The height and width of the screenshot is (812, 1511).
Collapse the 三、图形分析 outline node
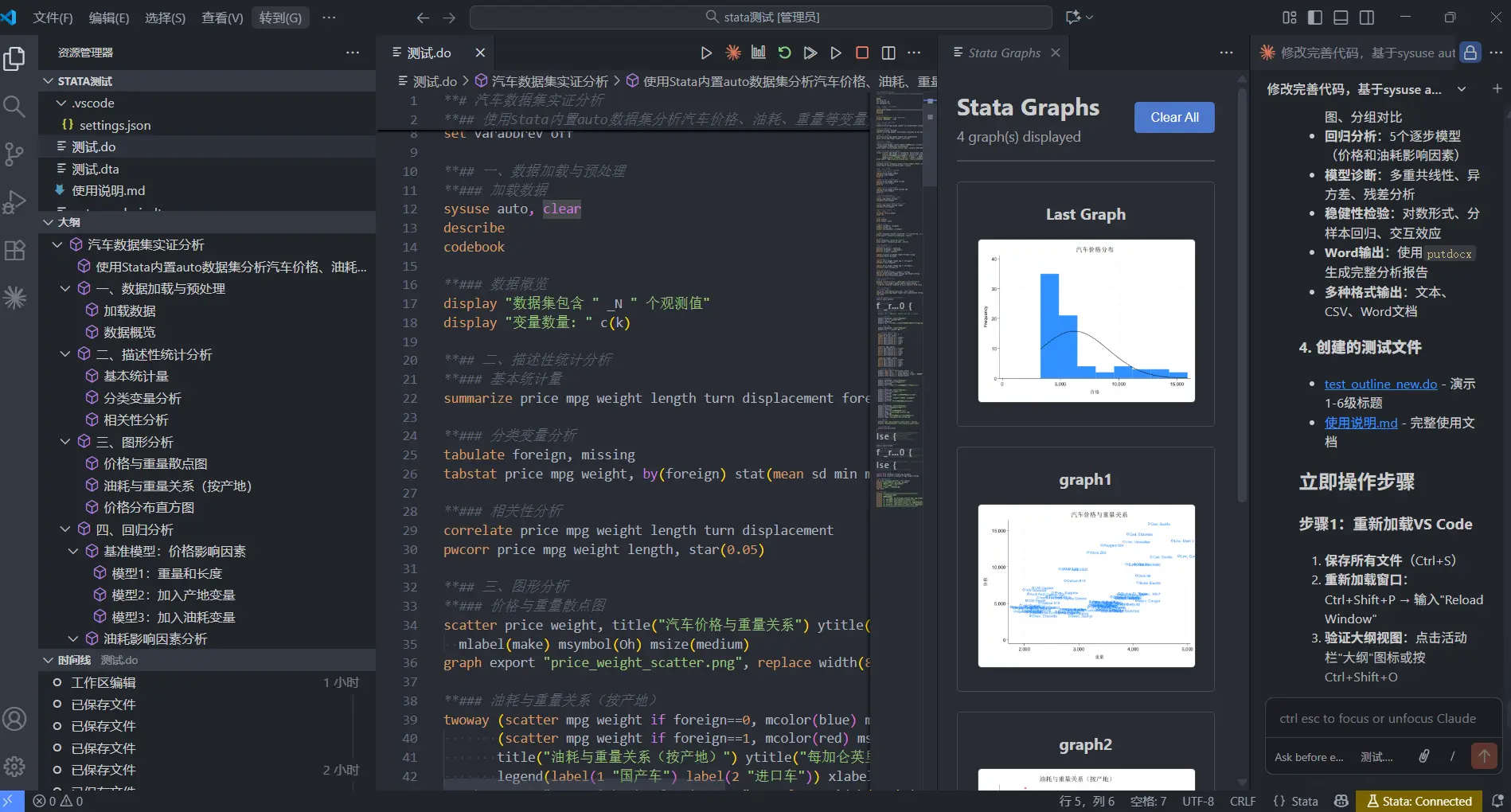65,442
